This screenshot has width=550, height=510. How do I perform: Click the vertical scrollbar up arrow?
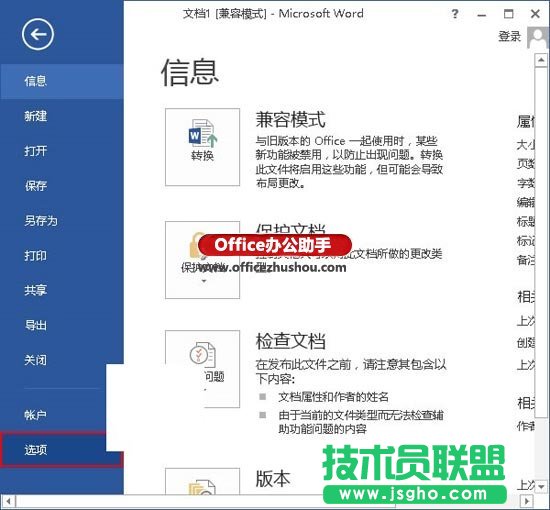click(541, 60)
